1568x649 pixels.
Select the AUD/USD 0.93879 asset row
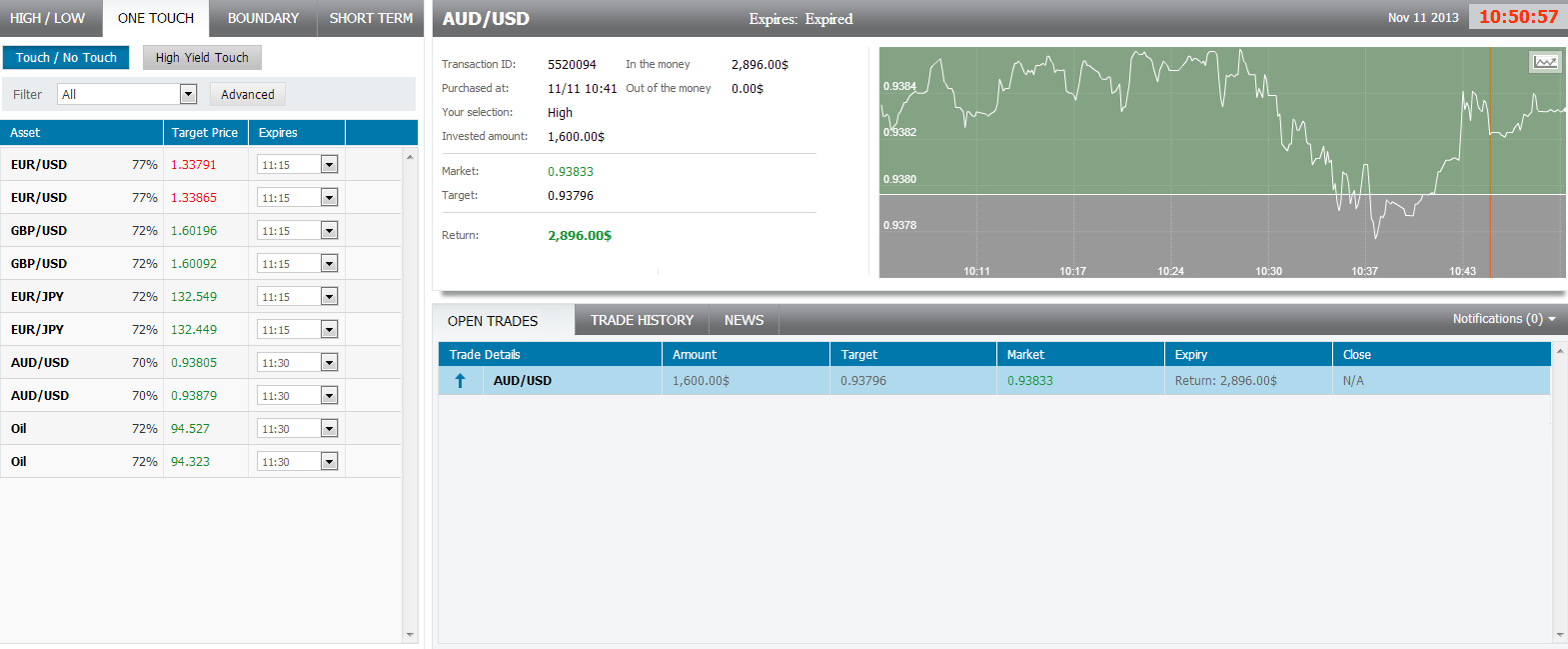[40, 396]
